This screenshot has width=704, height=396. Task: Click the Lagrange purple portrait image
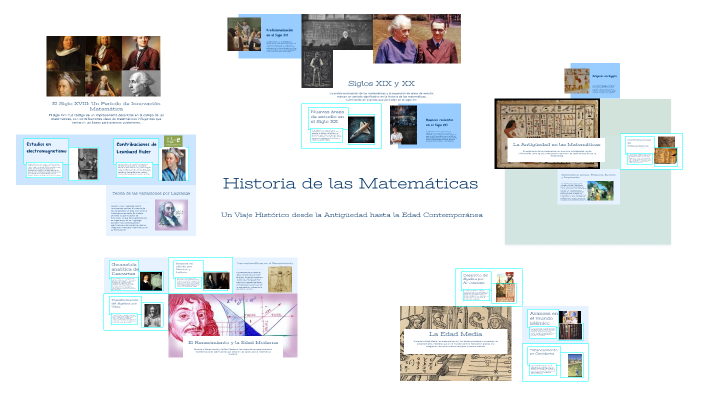(x=172, y=215)
